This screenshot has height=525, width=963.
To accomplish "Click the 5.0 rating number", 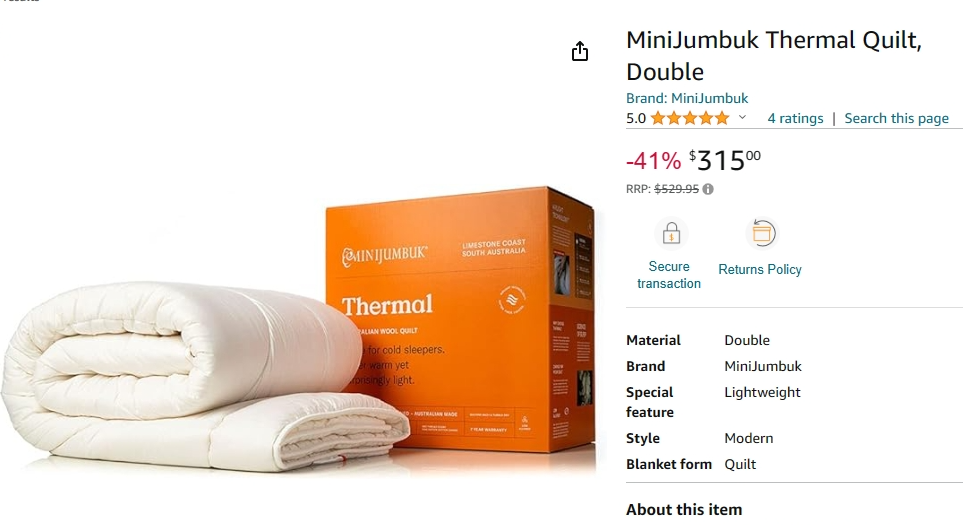I will 636,119.
